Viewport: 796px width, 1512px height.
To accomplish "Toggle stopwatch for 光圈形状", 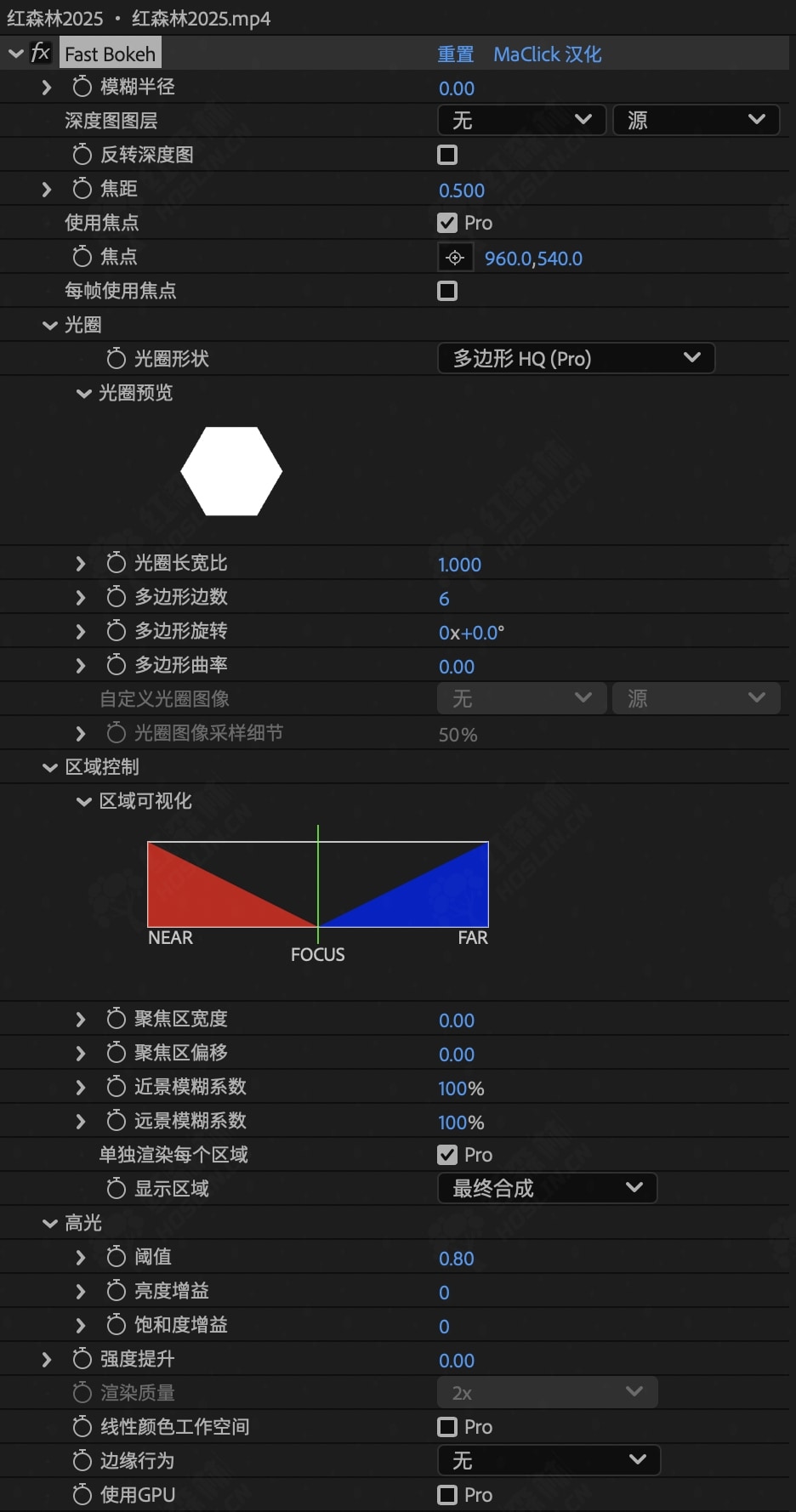I will point(116,359).
